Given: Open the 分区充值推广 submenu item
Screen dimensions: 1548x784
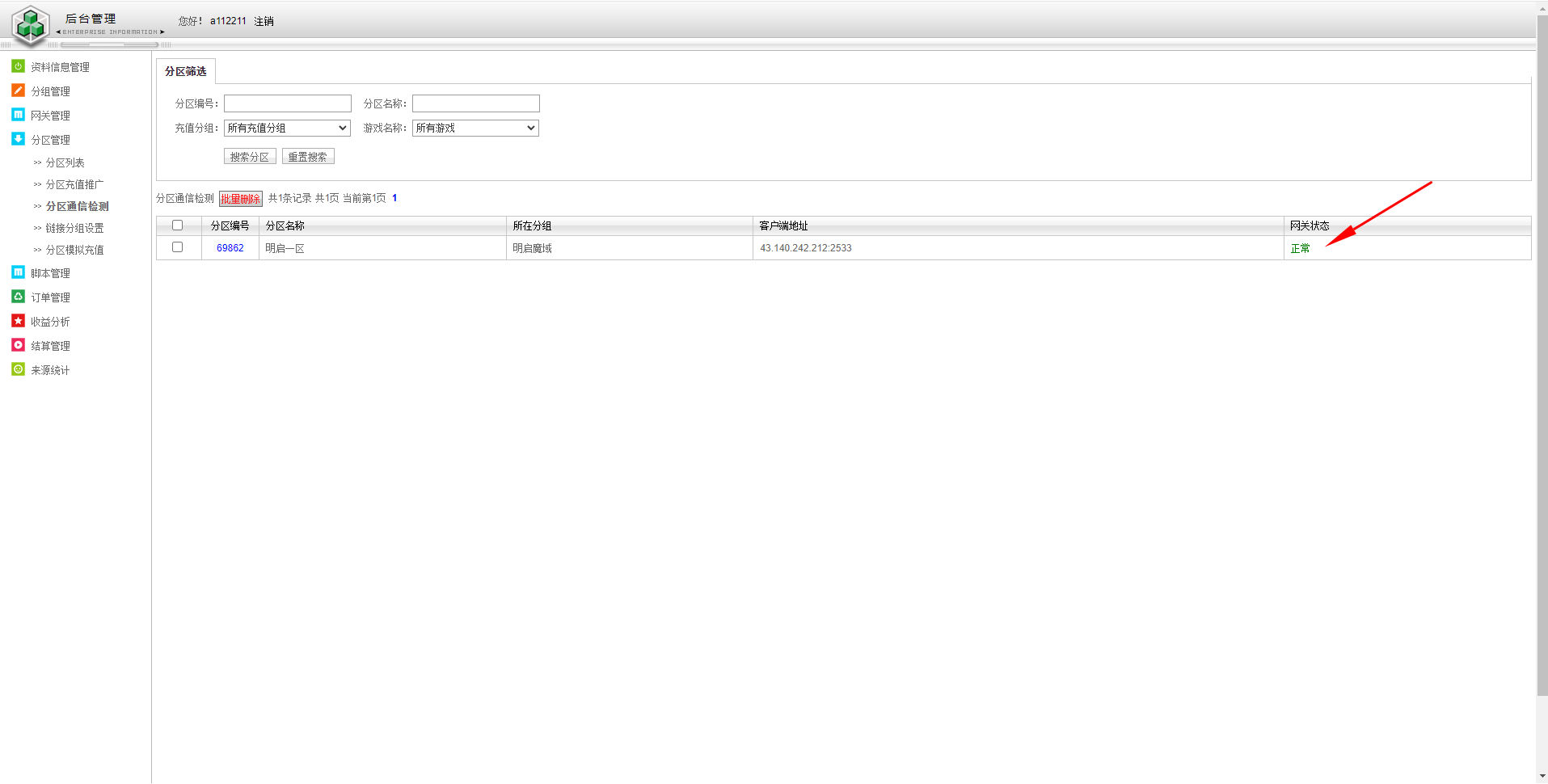Looking at the screenshot, I should click(x=74, y=184).
